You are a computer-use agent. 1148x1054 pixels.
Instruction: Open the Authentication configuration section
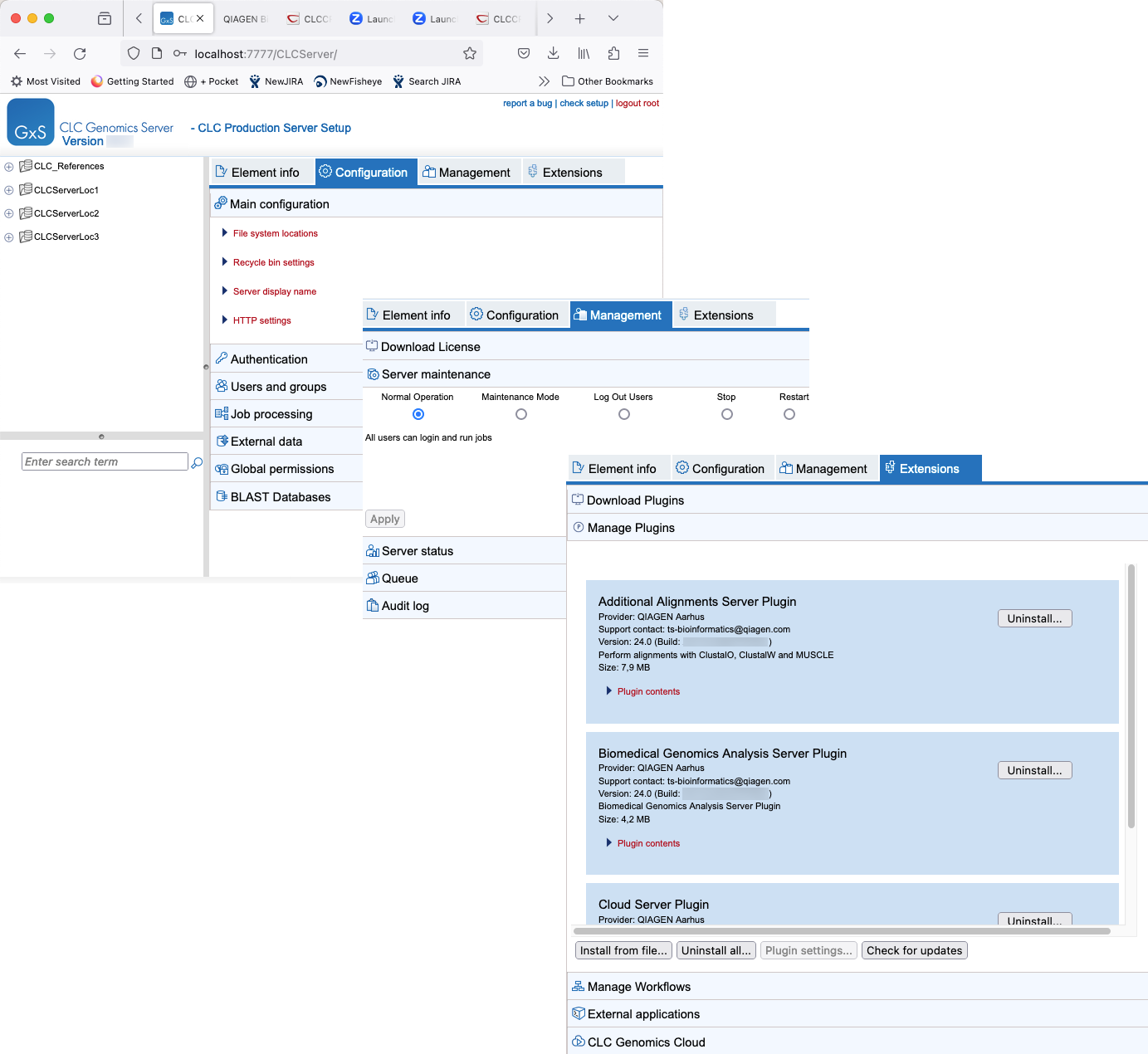coord(269,359)
